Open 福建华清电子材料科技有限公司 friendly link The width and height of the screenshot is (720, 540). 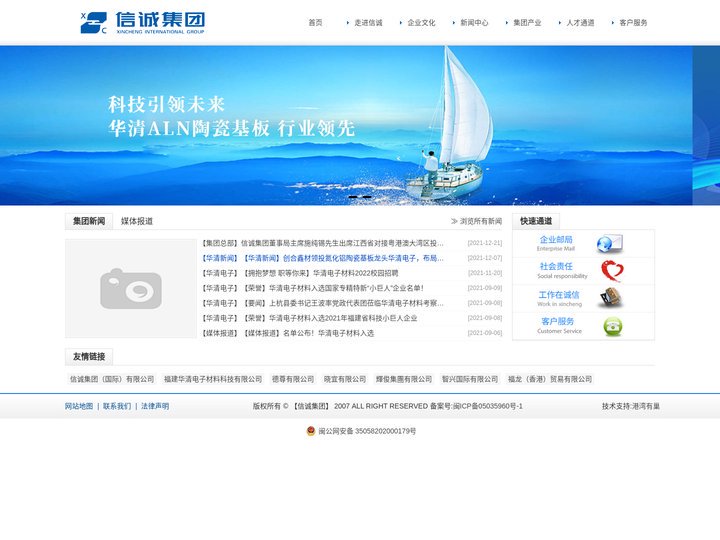click(213, 379)
